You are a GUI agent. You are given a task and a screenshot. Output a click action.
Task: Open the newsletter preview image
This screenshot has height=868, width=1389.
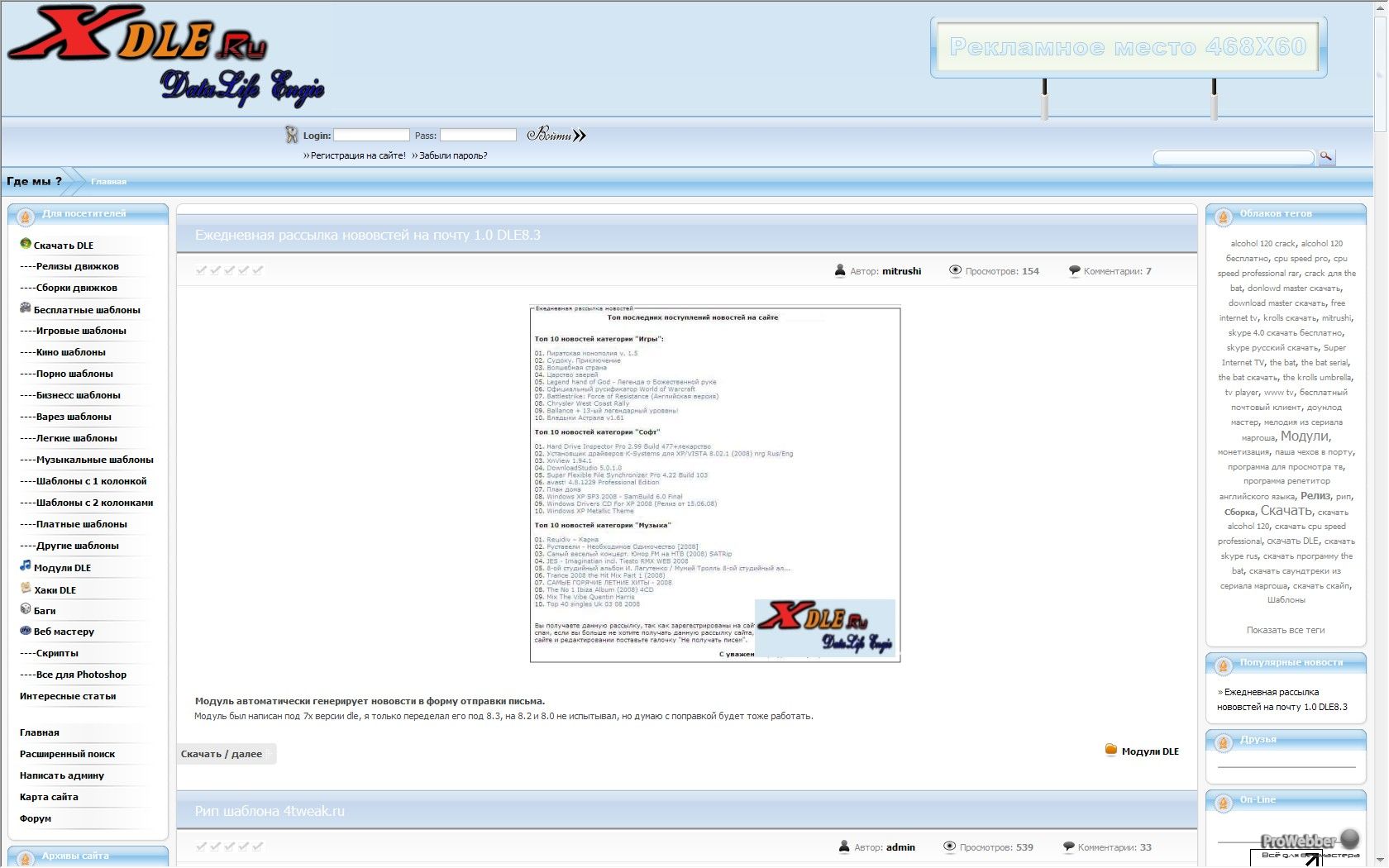pos(715,484)
